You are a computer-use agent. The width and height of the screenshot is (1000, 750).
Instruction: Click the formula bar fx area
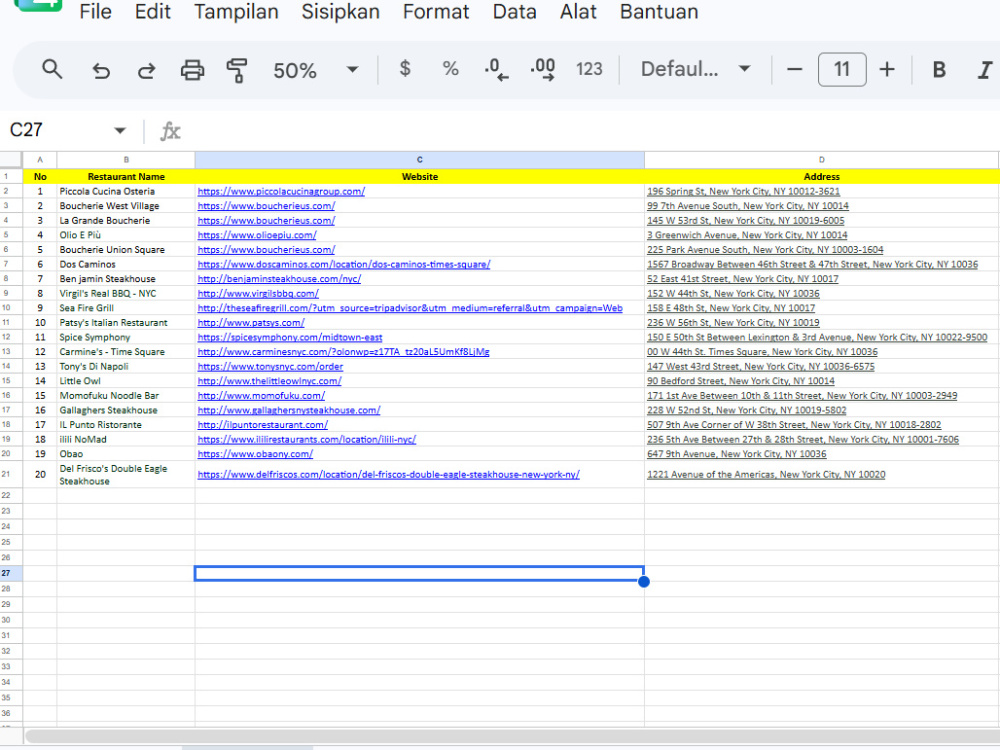(170, 131)
